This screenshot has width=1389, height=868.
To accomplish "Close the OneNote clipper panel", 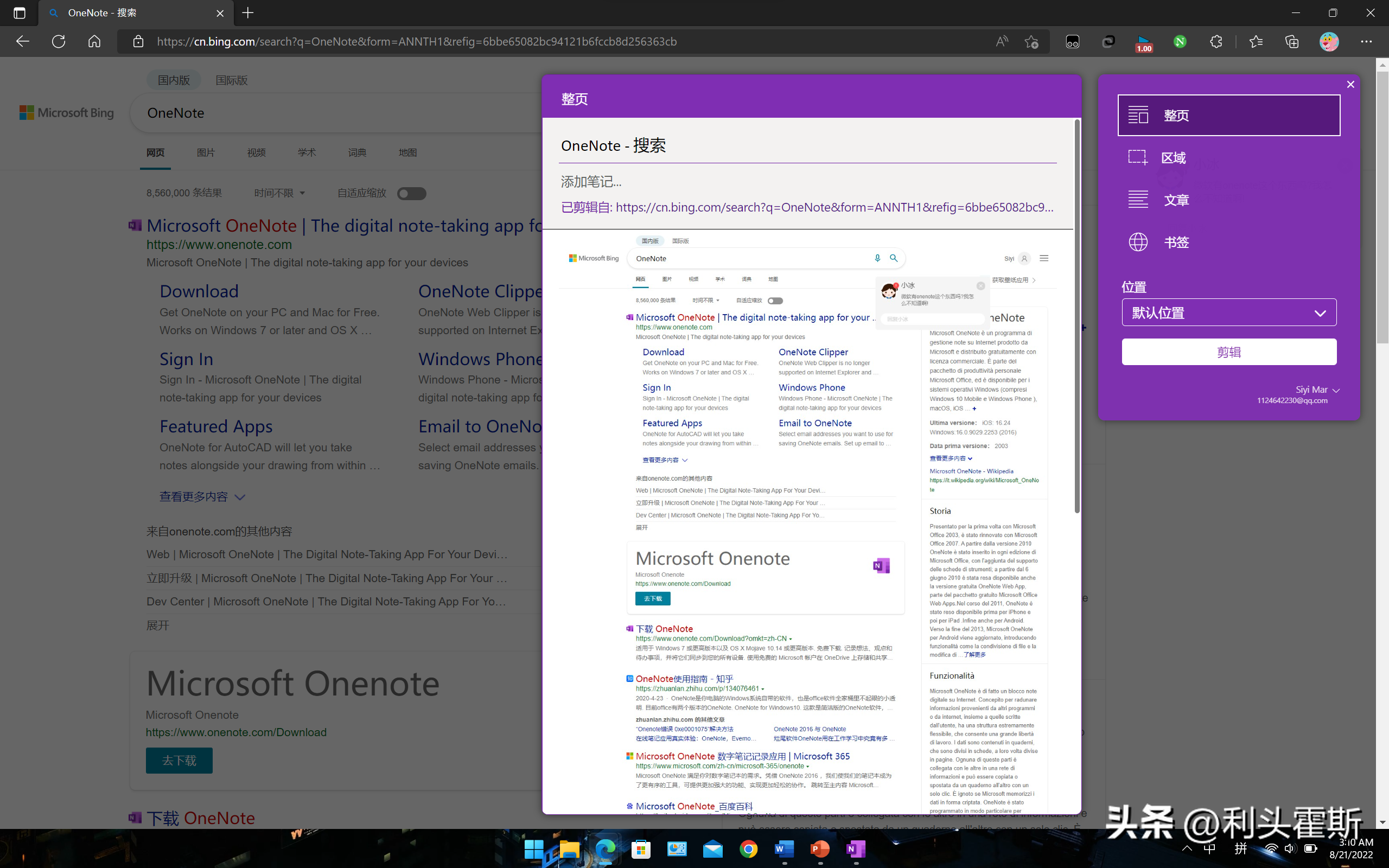I will point(1350,85).
